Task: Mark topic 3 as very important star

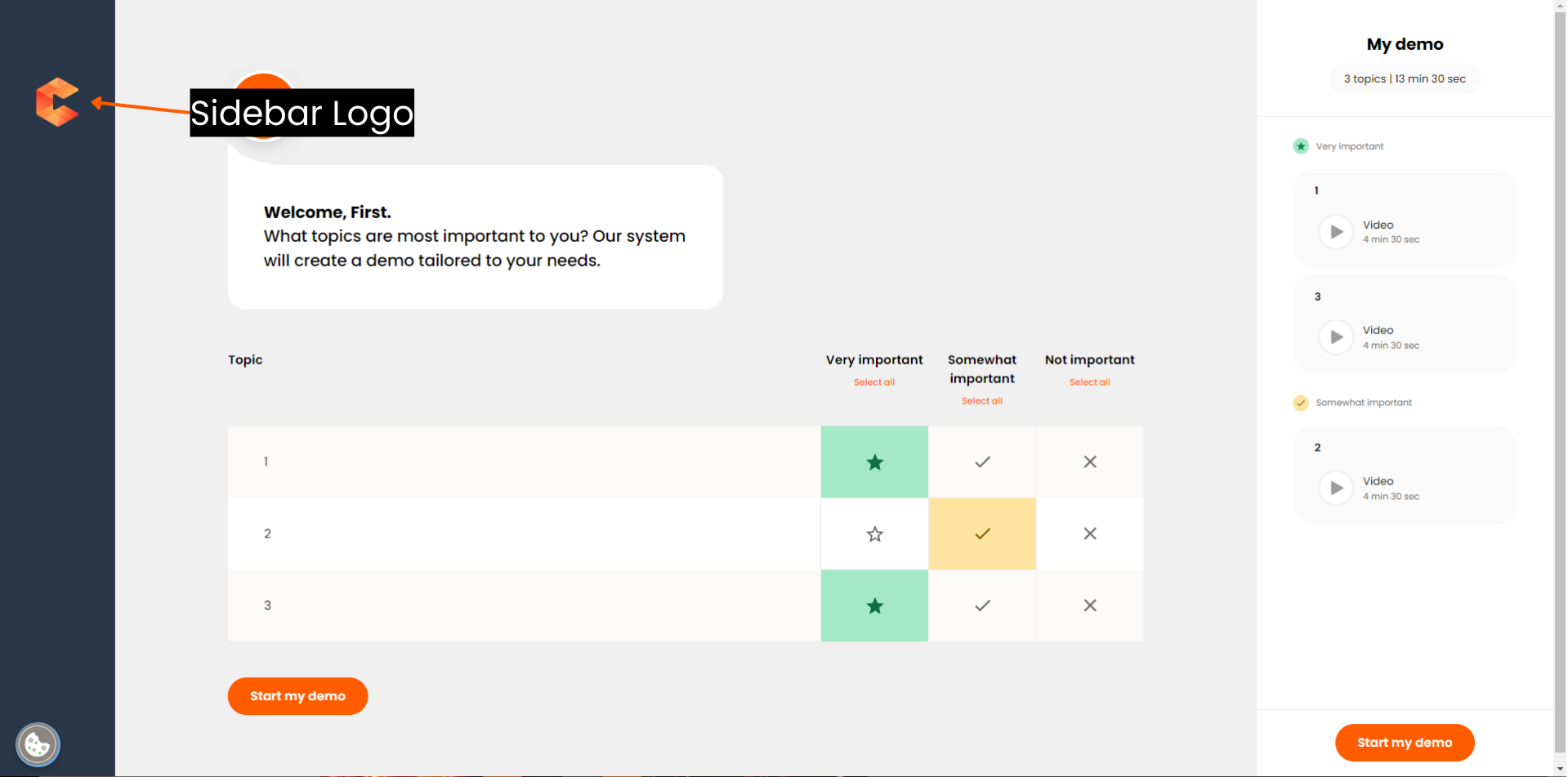Action: pos(874,606)
